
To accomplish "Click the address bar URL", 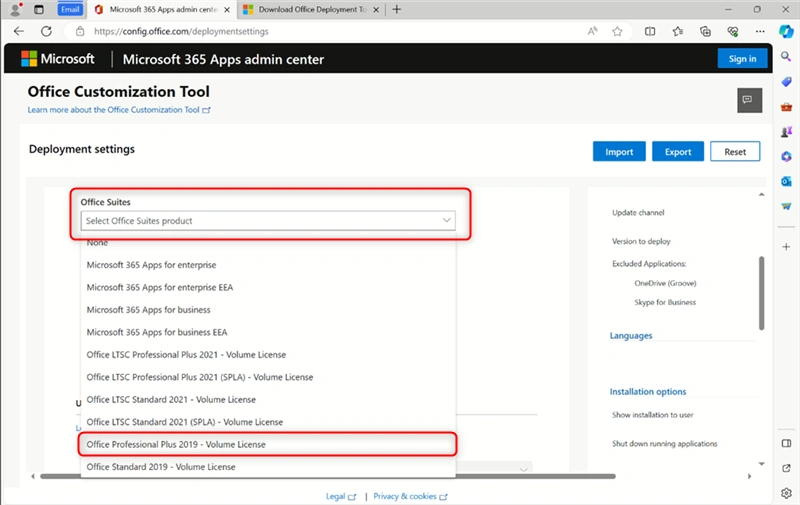I will click(x=181, y=31).
